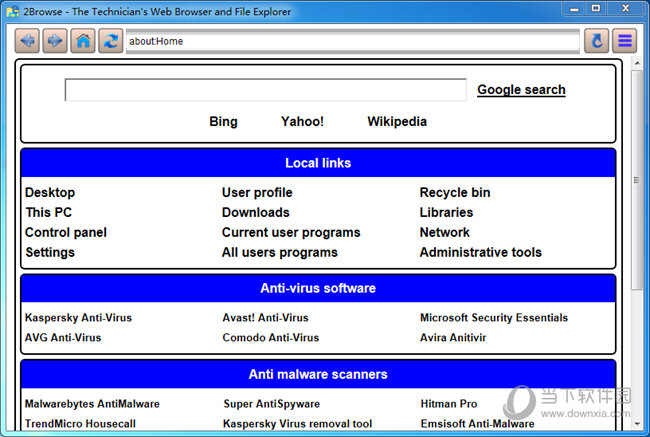Click the go/undo arrow icon beside address bar
This screenshot has height=437, width=650.
coord(597,41)
